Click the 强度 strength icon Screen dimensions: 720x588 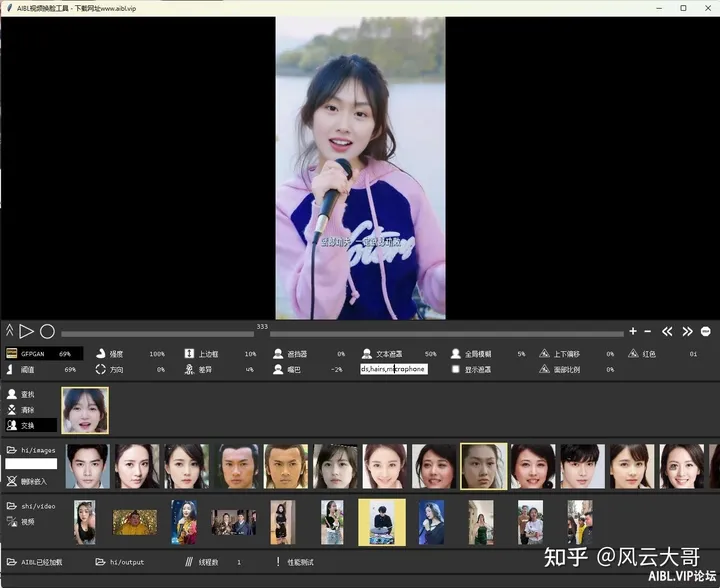[100, 353]
